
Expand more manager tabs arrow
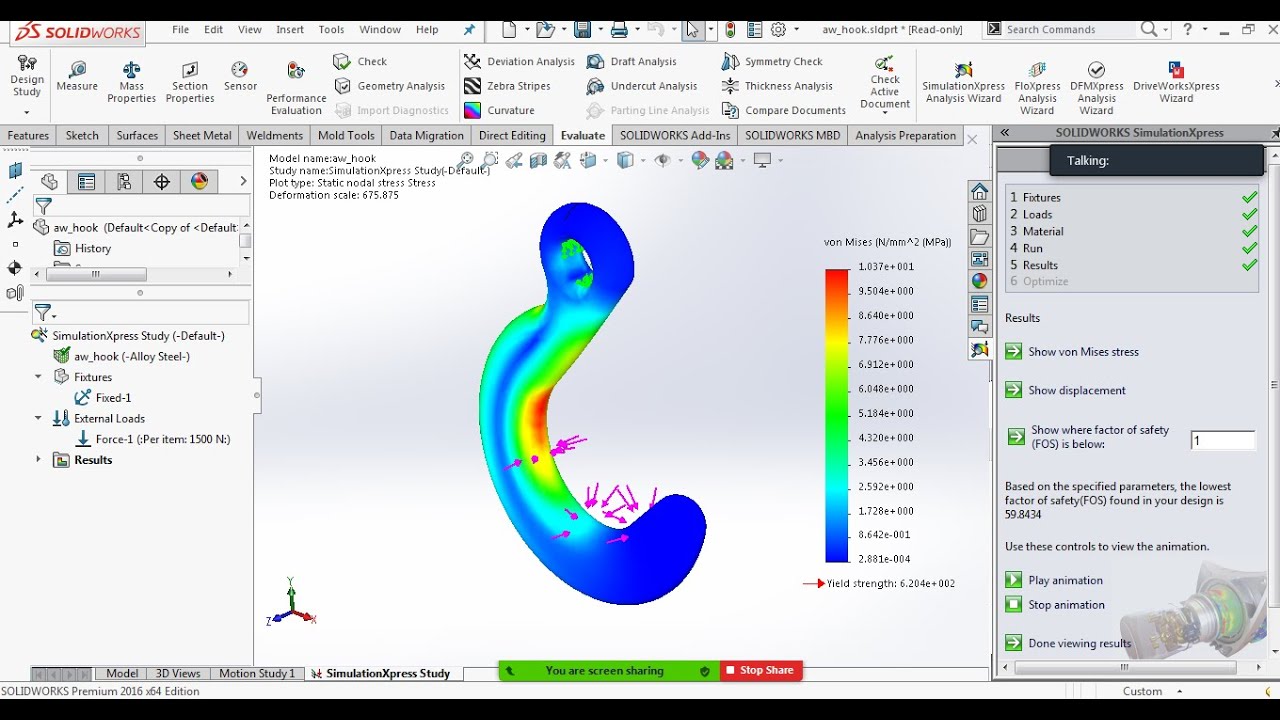coord(243,181)
